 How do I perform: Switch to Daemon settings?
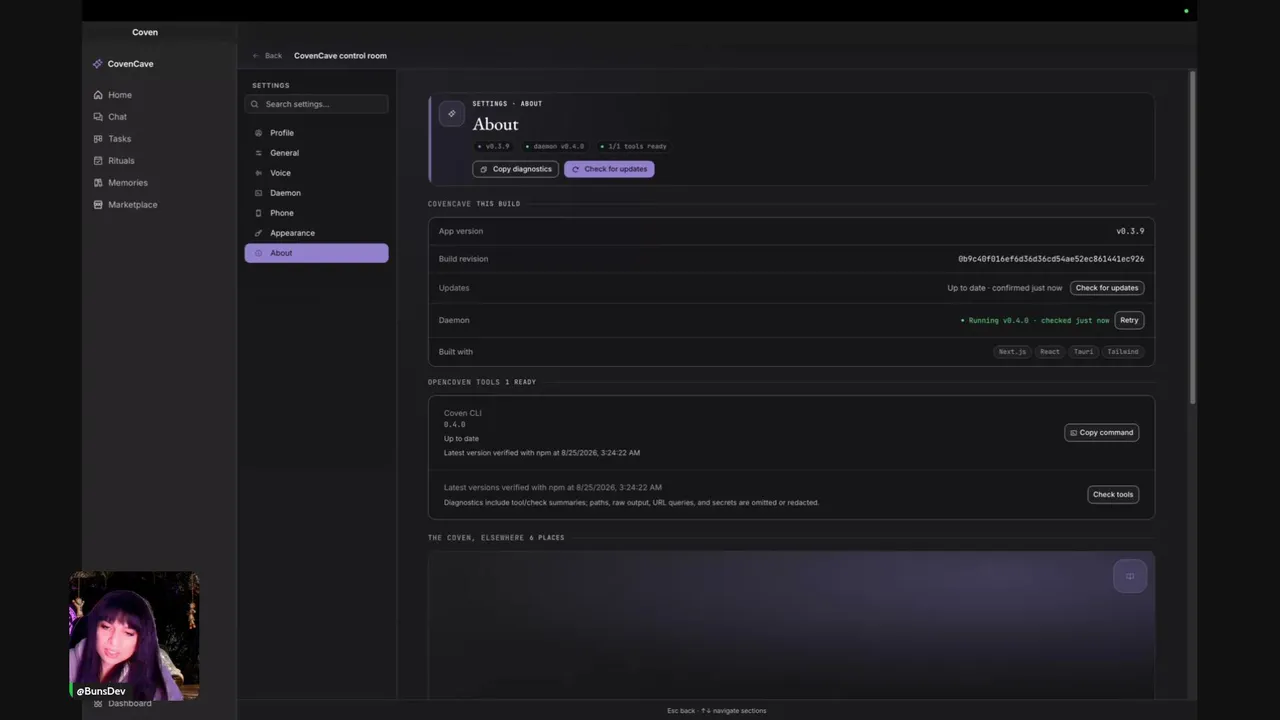[x=316, y=193]
